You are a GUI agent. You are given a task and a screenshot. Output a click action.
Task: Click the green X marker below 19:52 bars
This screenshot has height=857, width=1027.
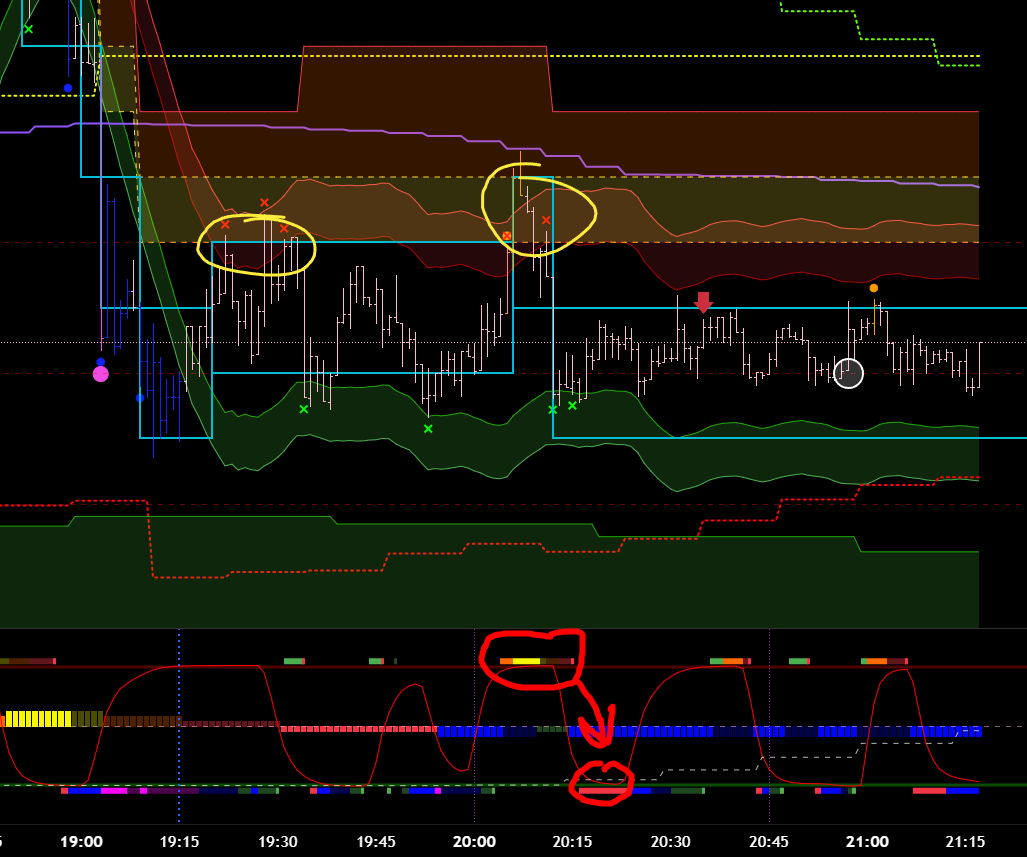tap(428, 429)
